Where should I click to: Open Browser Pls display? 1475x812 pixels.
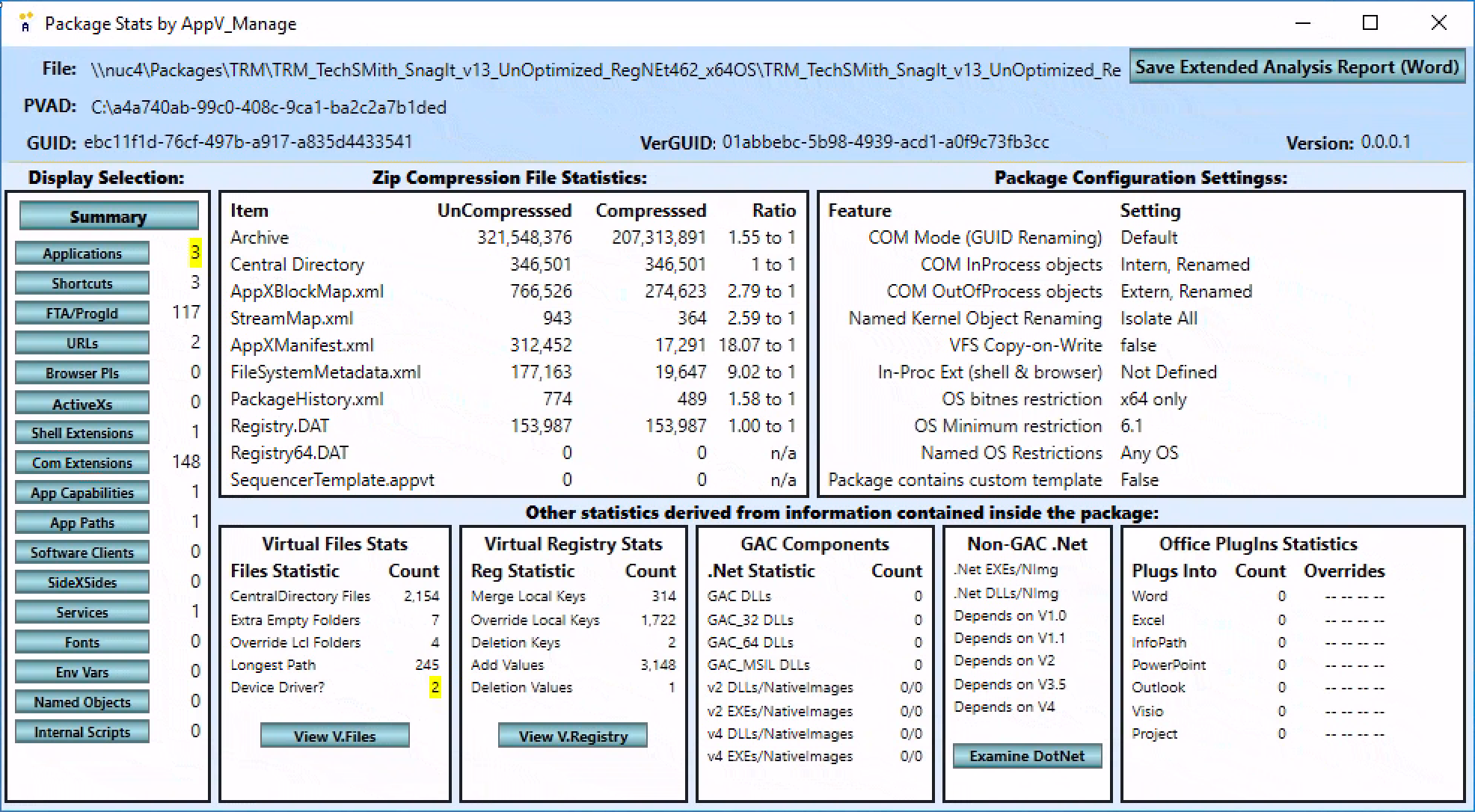coord(82,373)
